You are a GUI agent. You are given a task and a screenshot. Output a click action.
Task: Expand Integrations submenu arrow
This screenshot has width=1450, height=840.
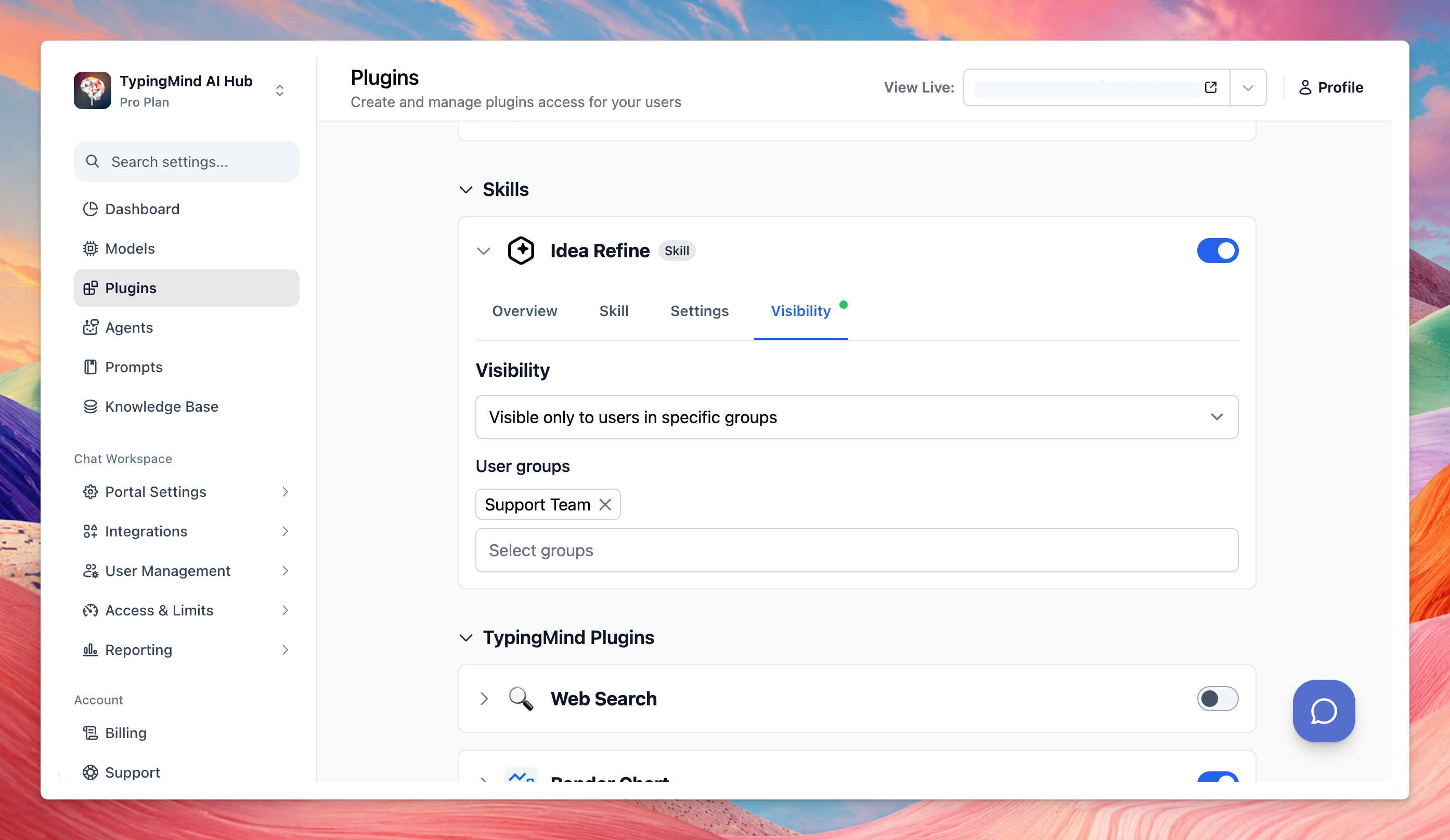pos(286,531)
